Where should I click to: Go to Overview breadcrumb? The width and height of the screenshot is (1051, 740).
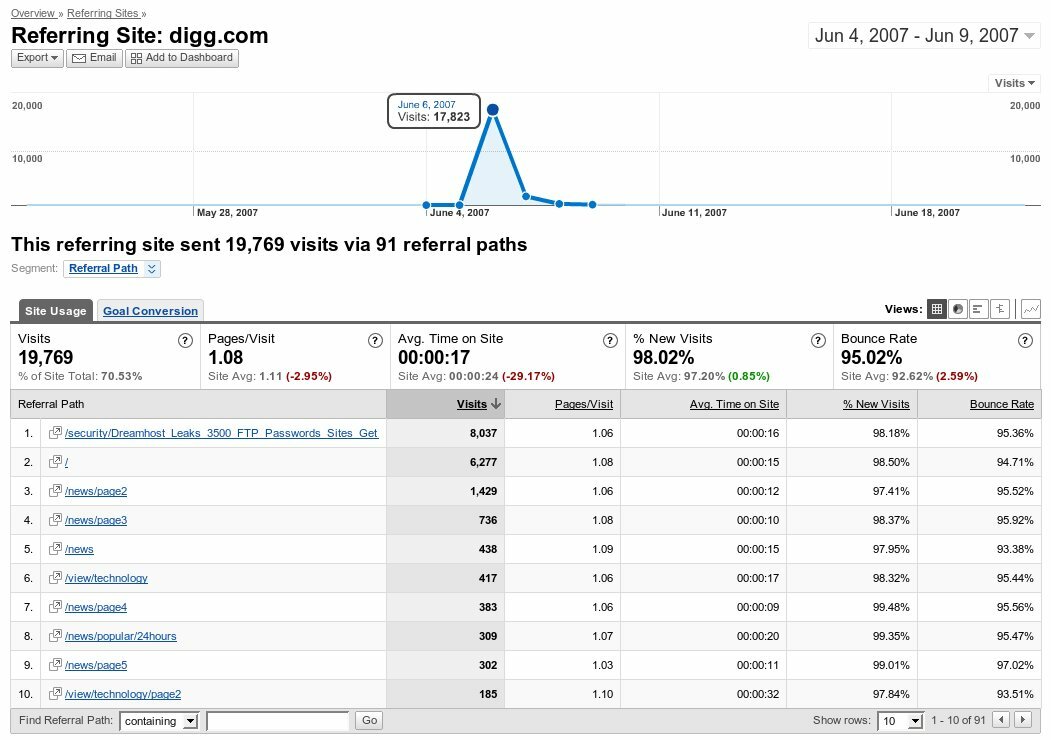33,13
